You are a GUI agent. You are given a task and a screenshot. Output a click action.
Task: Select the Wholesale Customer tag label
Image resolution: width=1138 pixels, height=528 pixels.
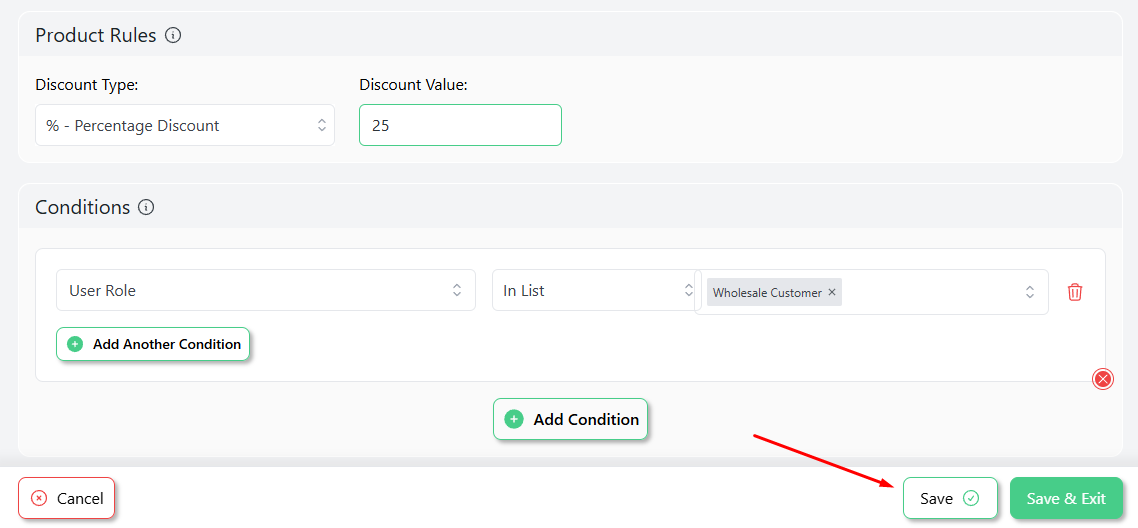click(x=767, y=292)
